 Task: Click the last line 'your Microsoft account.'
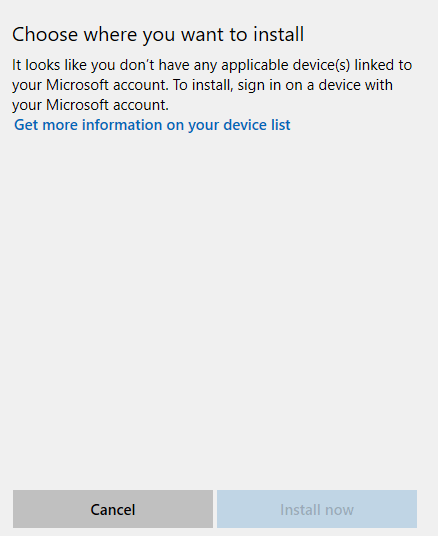90,105
